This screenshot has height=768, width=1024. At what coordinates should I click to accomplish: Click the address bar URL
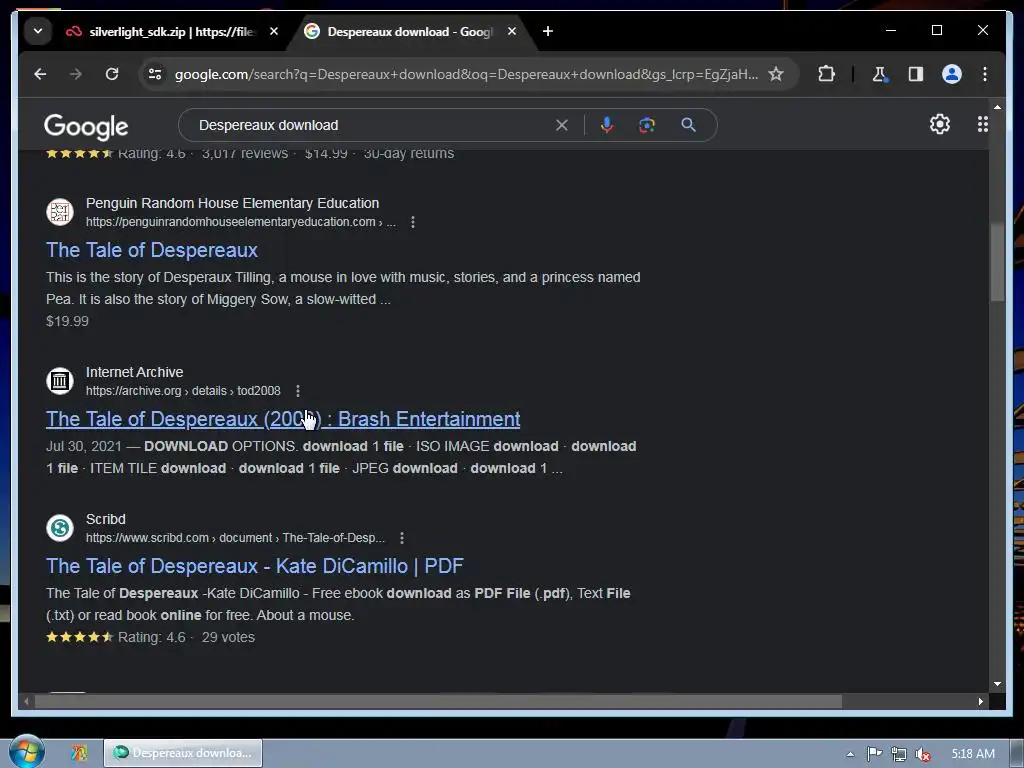coord(466,74)
